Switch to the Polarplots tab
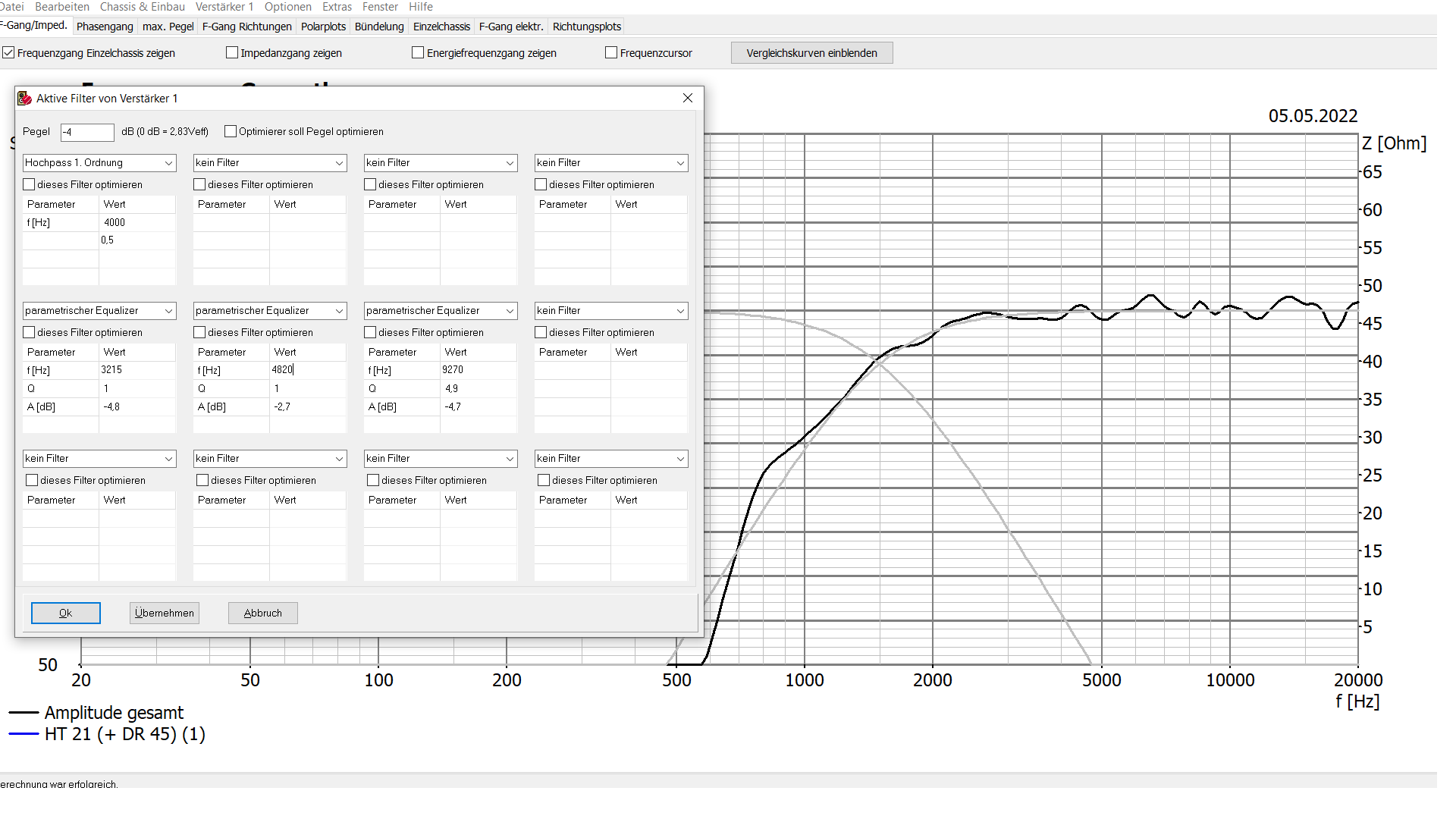Image resolution: width=1456 pixels, height=819 pixels. (324, 27)
